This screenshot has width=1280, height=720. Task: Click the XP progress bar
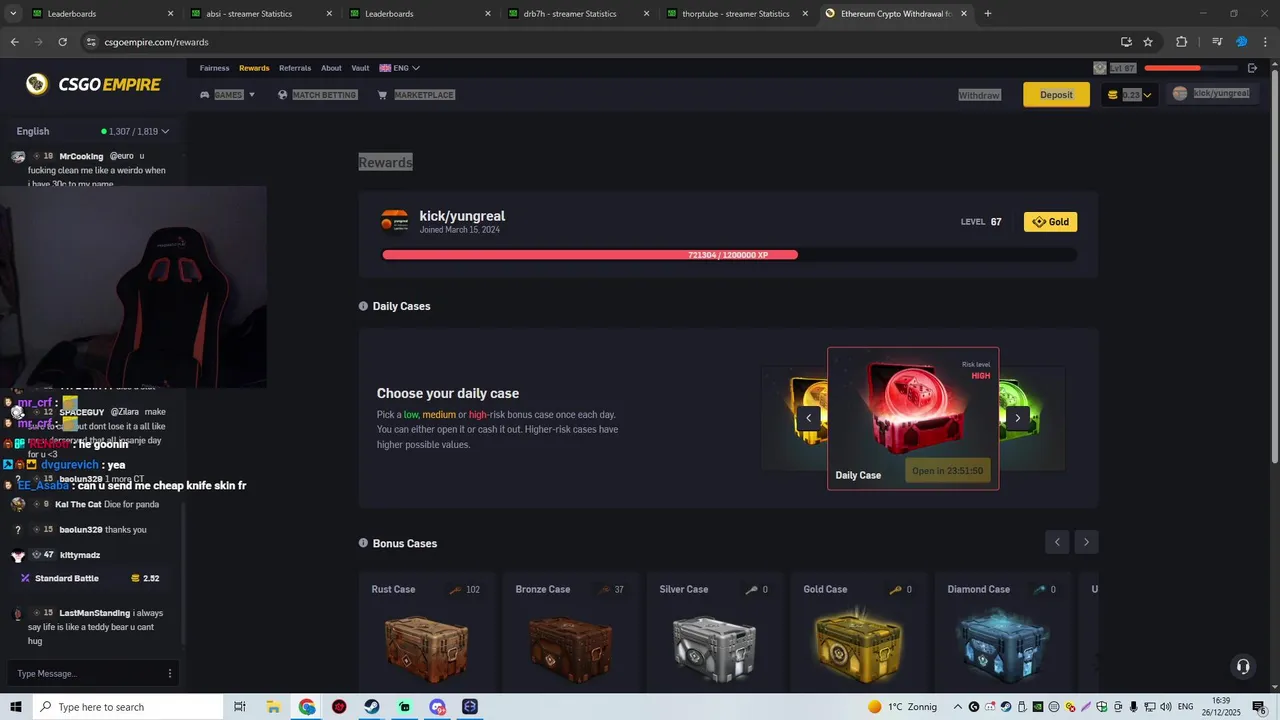(x=728, y=255)
